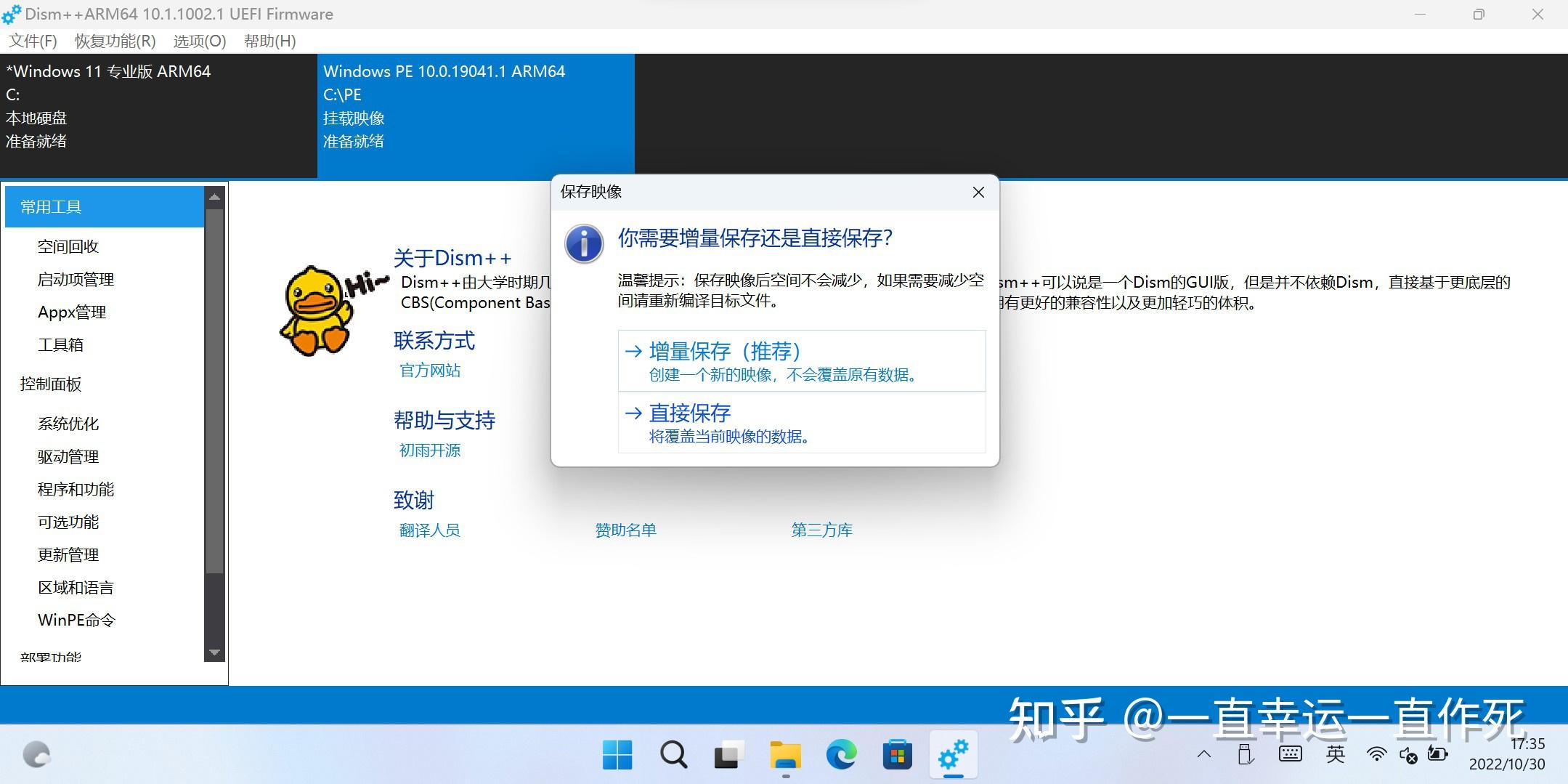1568x784 pixels.
Task: Open the Wi-Fi network tray icon
Action: pos(1378,754)
